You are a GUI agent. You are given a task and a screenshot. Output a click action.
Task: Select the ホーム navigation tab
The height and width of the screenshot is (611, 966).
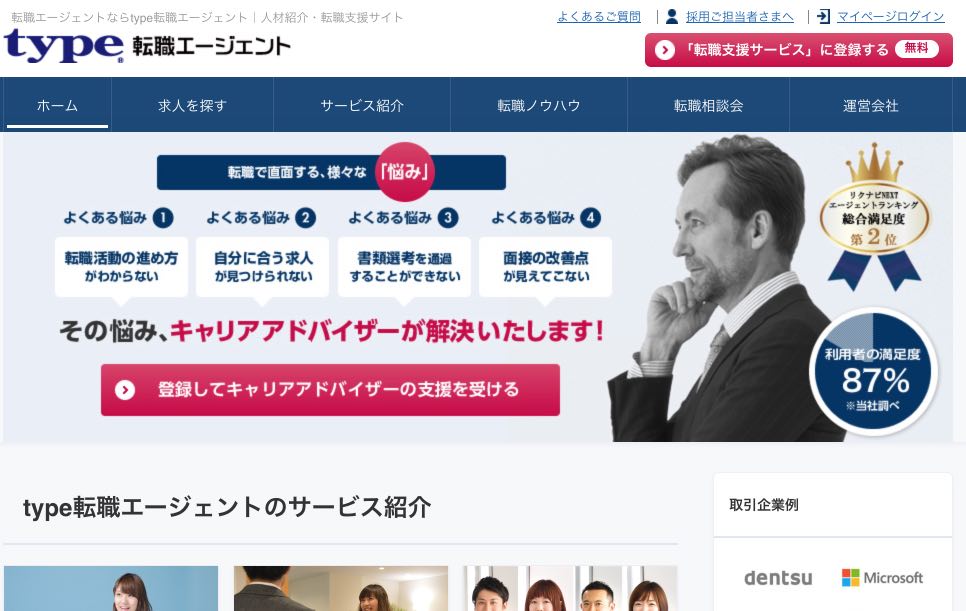(57, 105)
